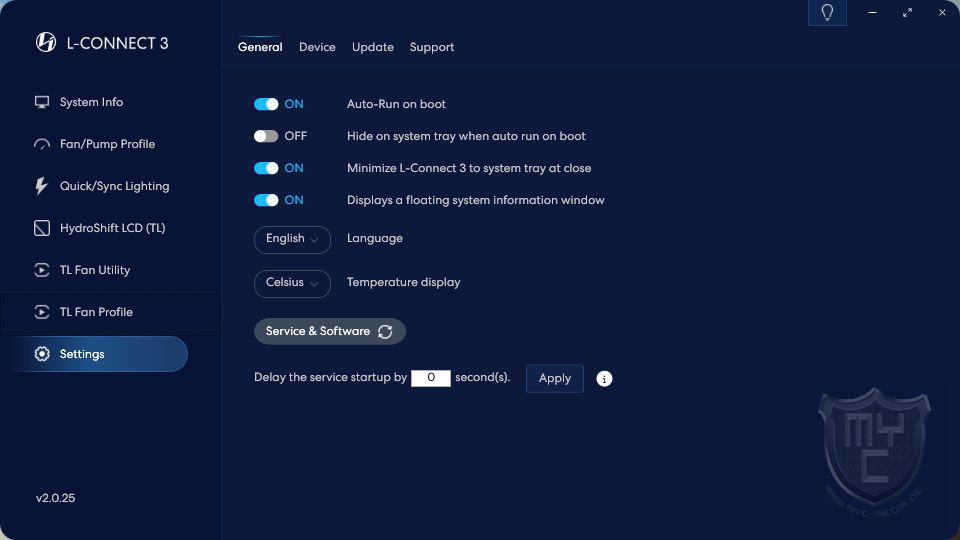The height and width of the screenshot is (540, 960).
Task: Open the Support tab
Action: (x=432, y=47)
